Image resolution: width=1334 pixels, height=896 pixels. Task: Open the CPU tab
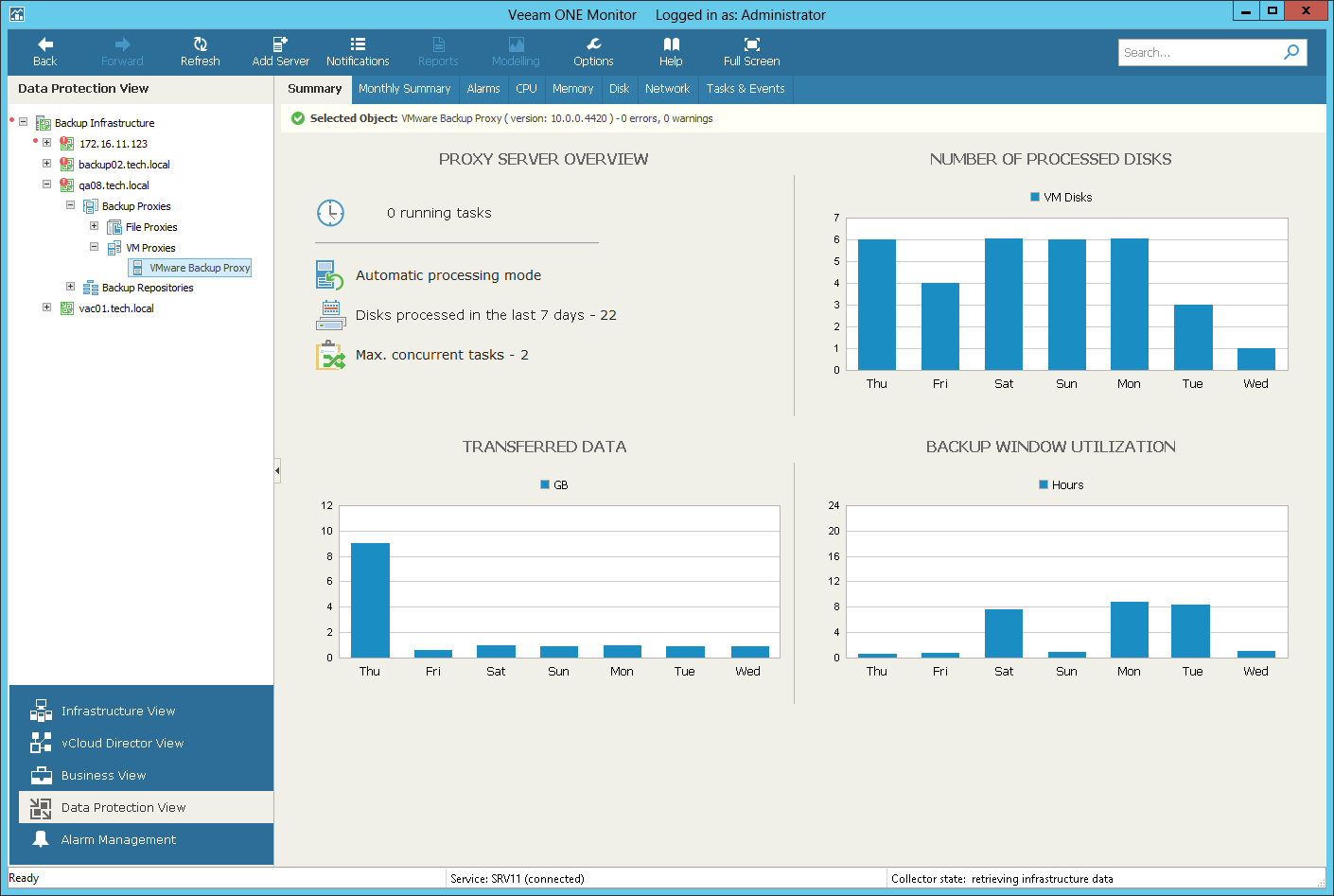pyautogui.click(x=526, y=89)
